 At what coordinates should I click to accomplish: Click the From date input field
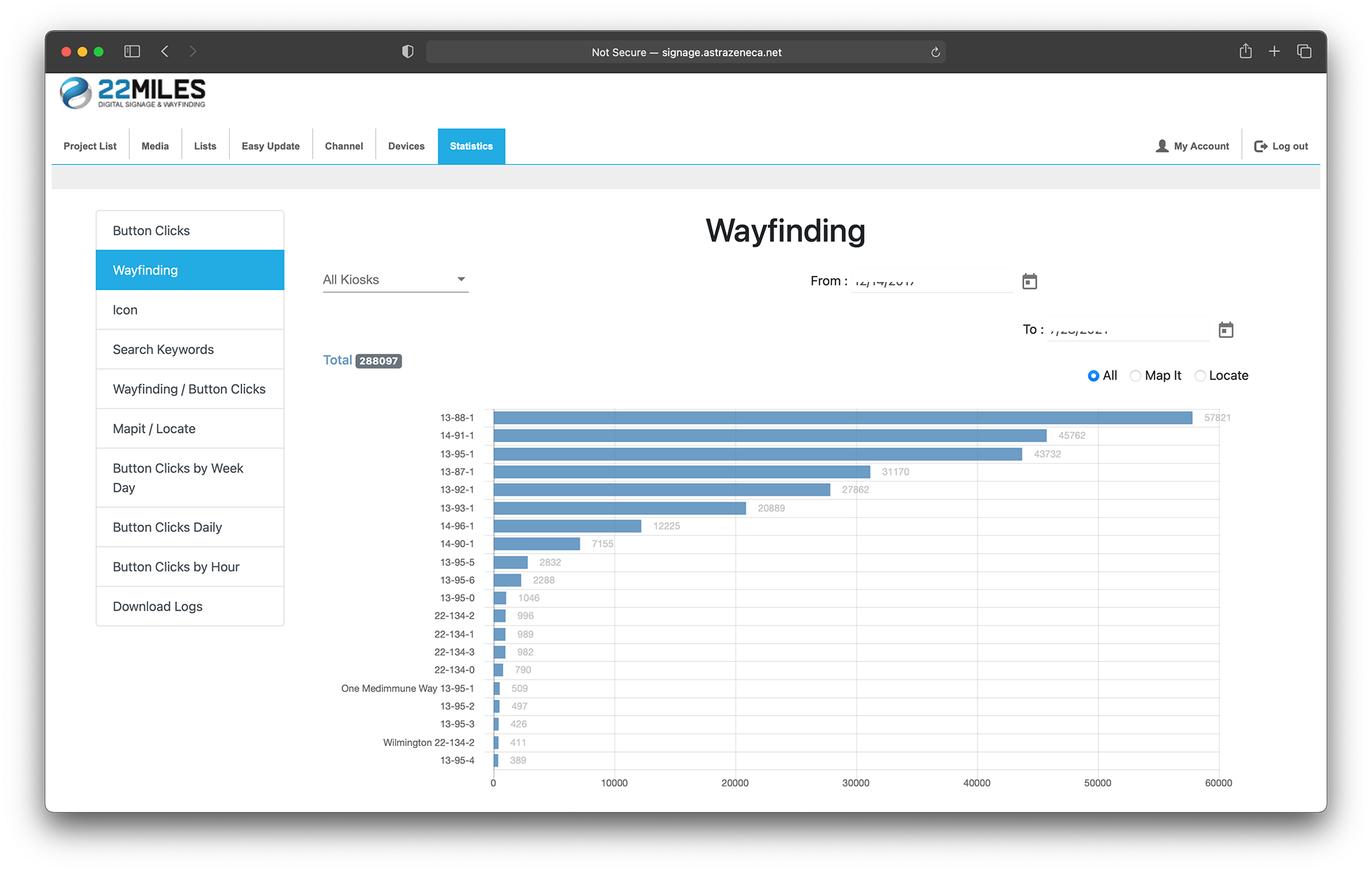pos(931,281)
